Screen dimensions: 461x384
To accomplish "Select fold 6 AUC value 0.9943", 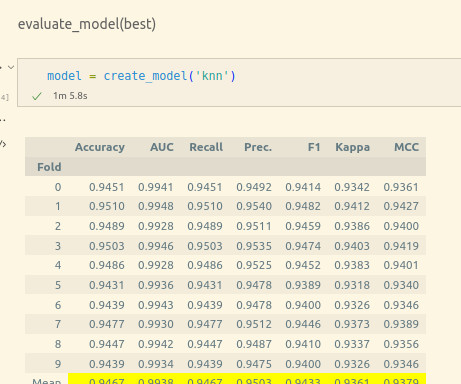I will [156, 305].
